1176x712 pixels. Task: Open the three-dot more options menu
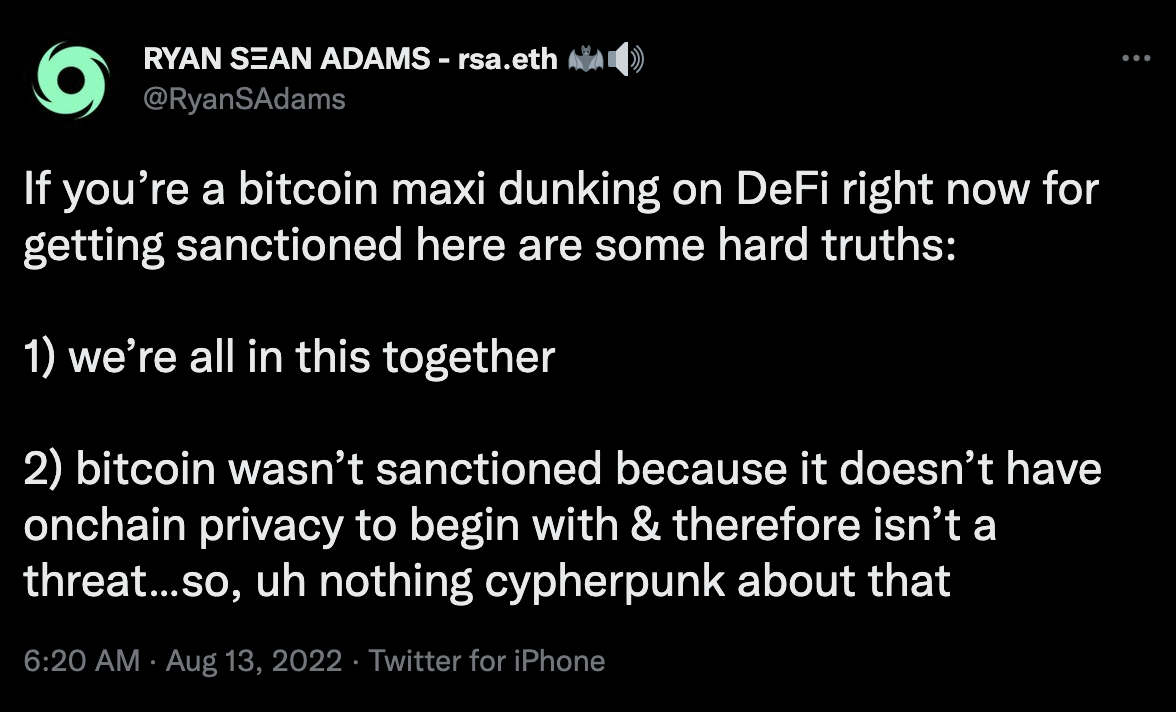[1136, 58]
